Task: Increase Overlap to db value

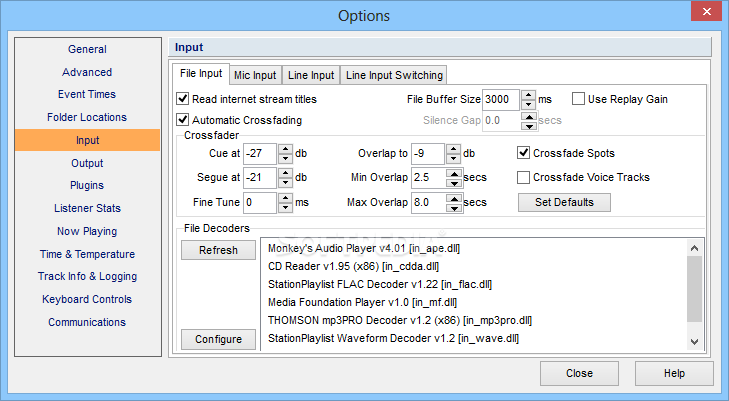Action: coord(453,149)
